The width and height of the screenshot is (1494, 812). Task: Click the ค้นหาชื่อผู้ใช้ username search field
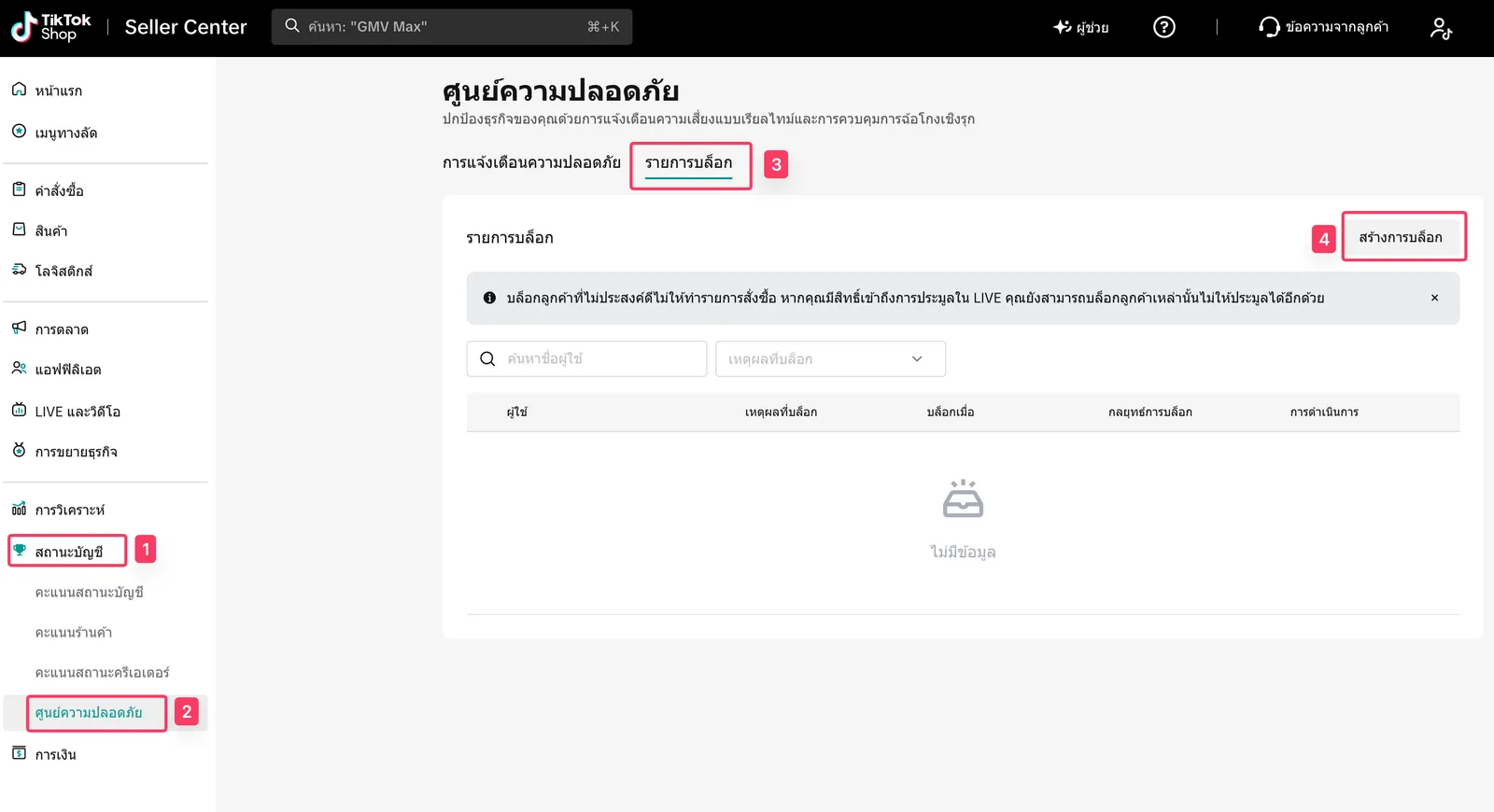coord(586,358)
